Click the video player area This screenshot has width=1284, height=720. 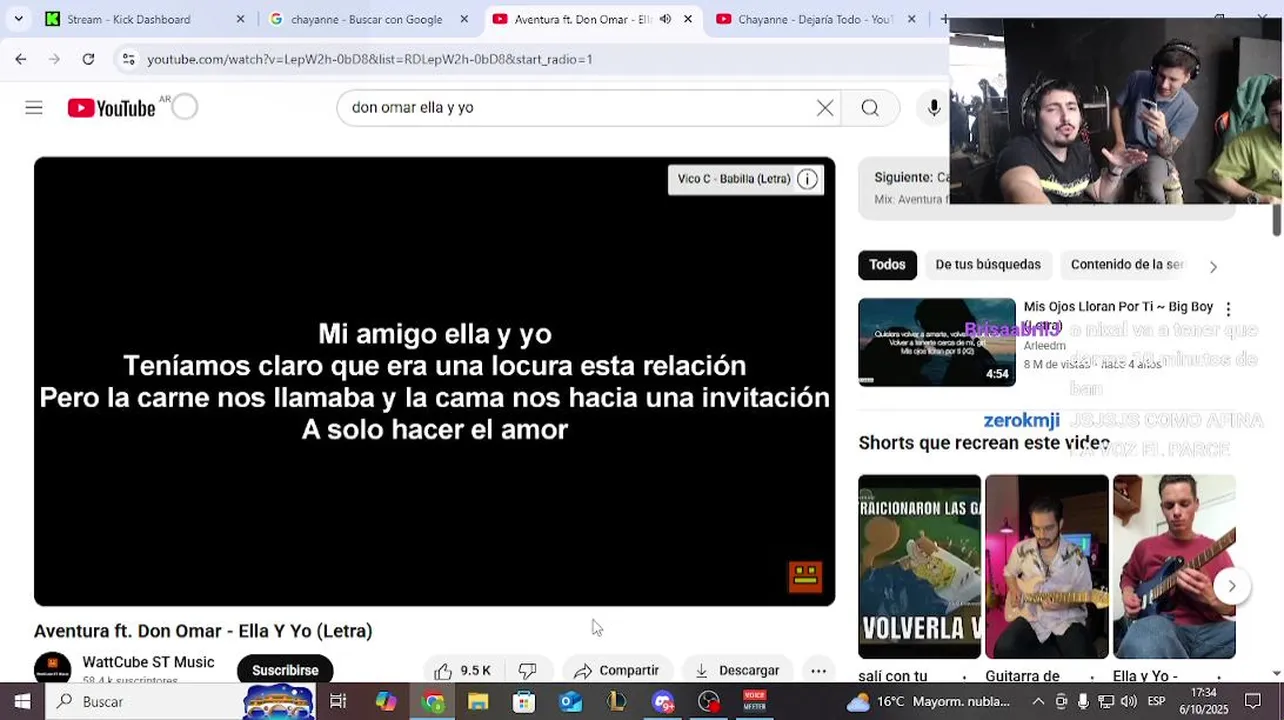434,381
